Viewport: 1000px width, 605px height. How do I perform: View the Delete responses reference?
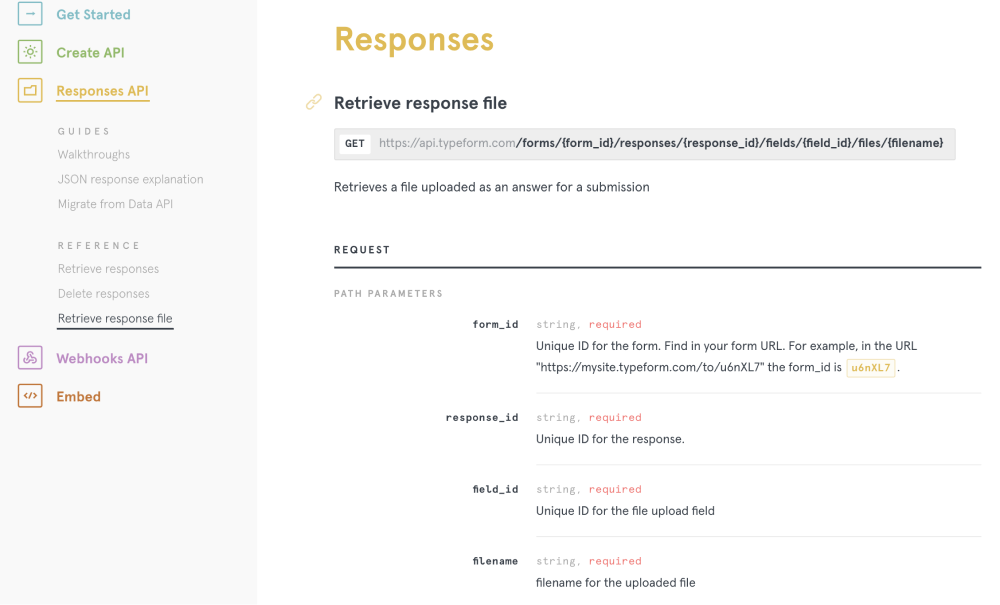point(105,293)
